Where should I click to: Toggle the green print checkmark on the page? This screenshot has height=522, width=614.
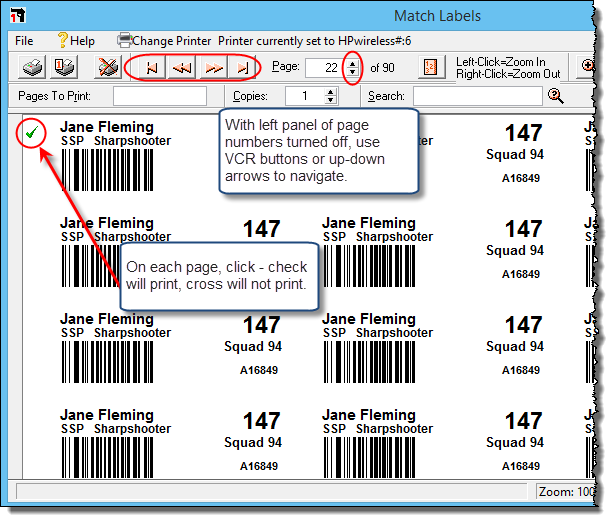click(x=31, y=133)
